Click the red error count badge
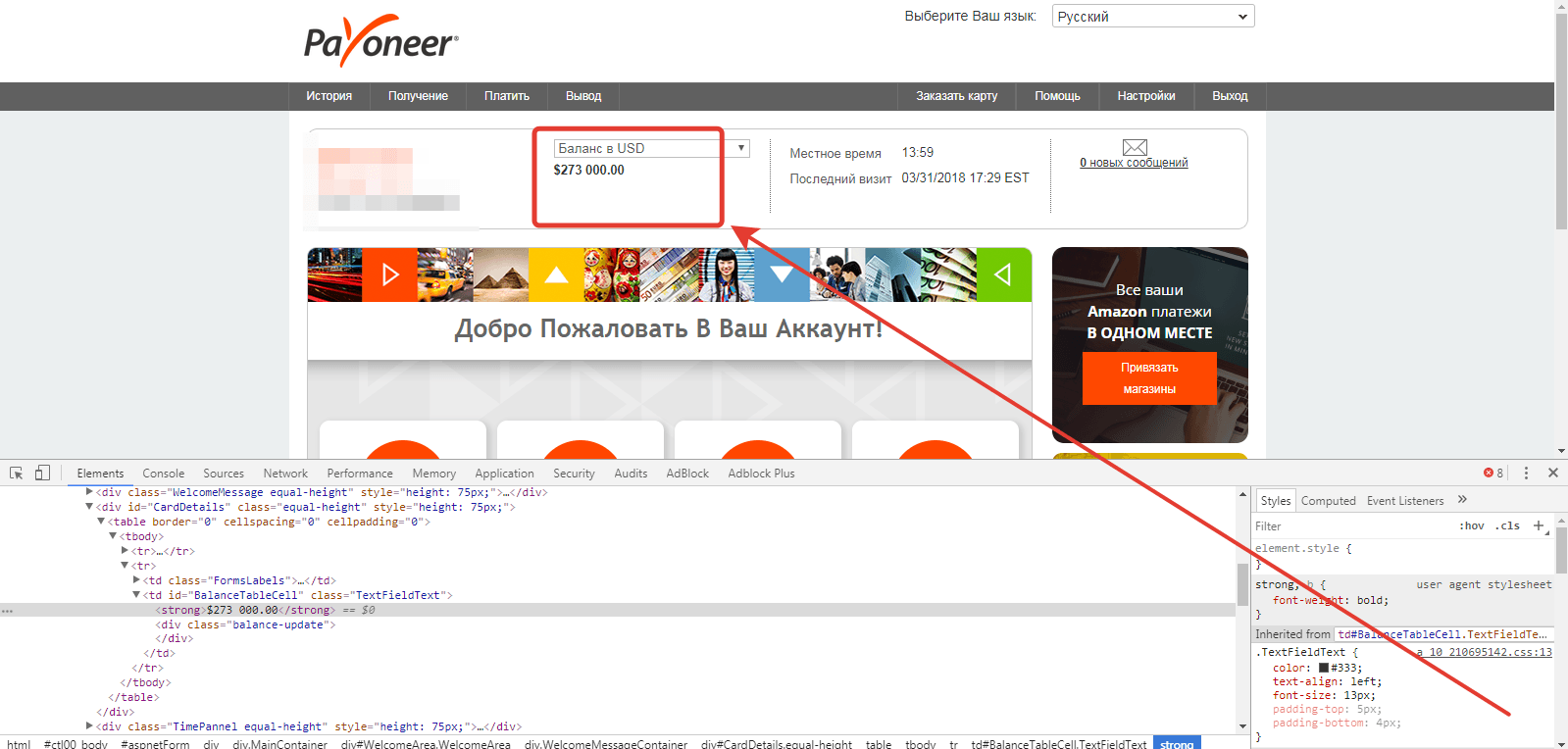This screenshot has width=1568, height=749. pos(1493,473)
